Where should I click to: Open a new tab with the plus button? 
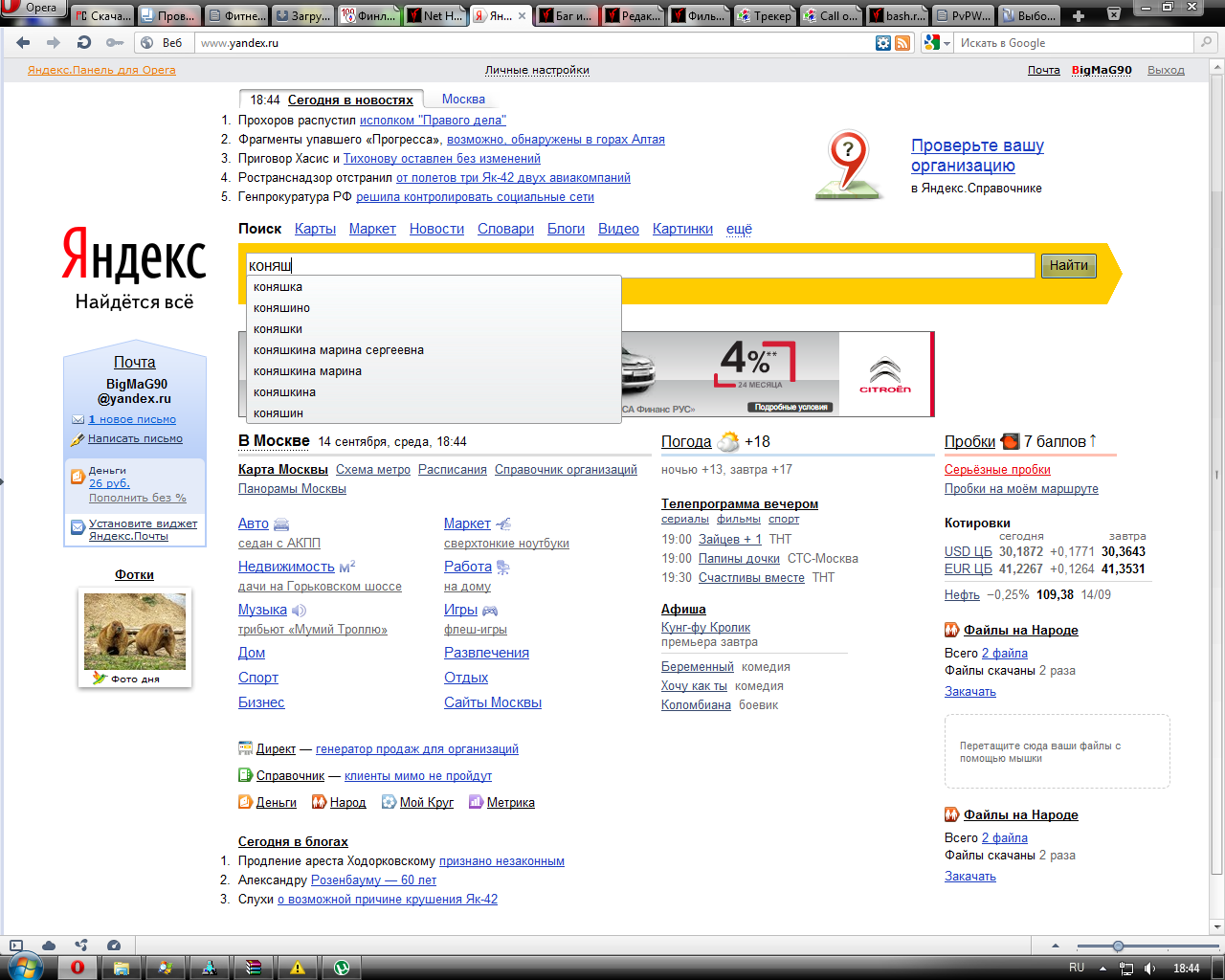click(x=1079, y=15)
